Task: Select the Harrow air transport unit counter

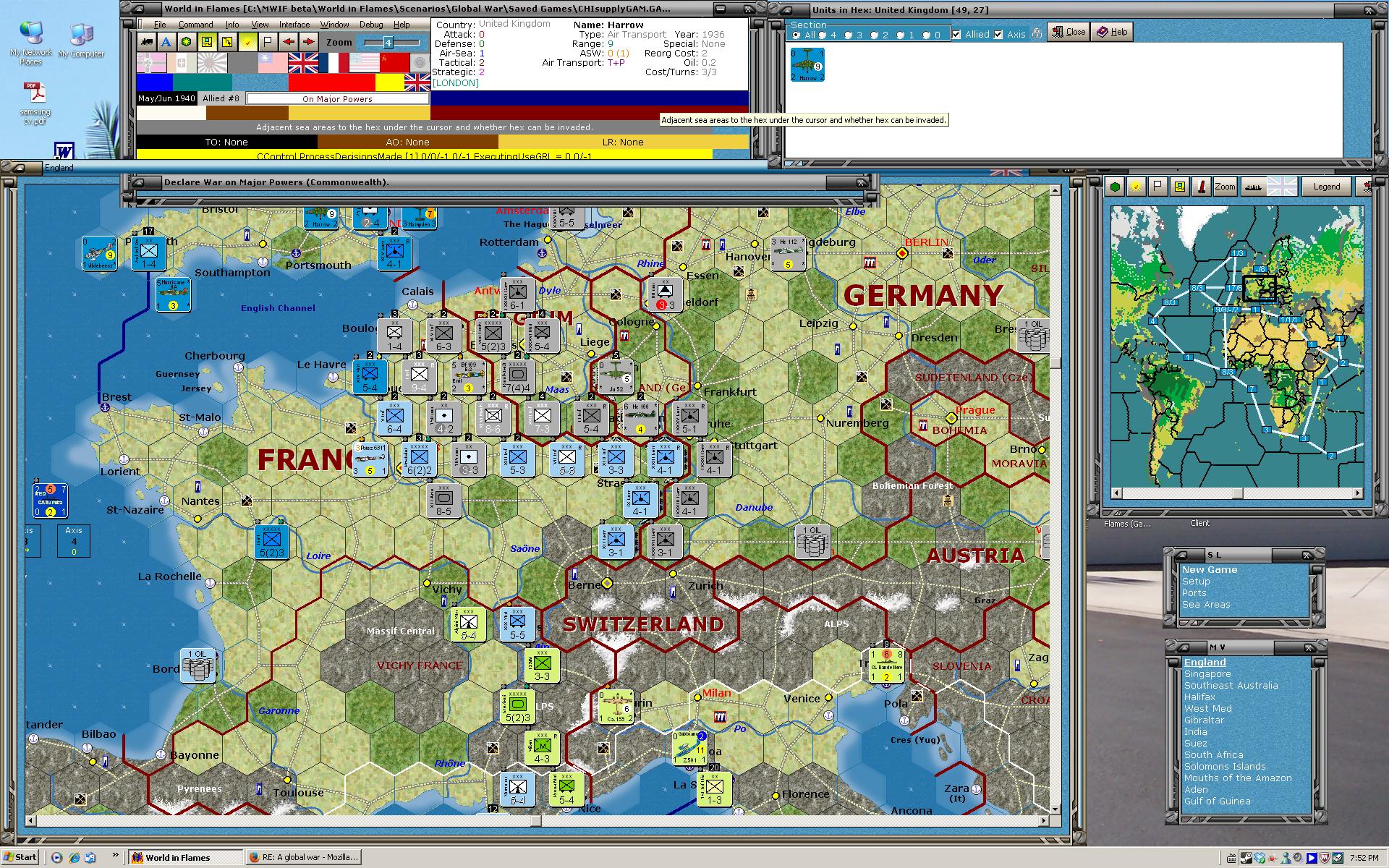Action: click(x=807, y=64)
